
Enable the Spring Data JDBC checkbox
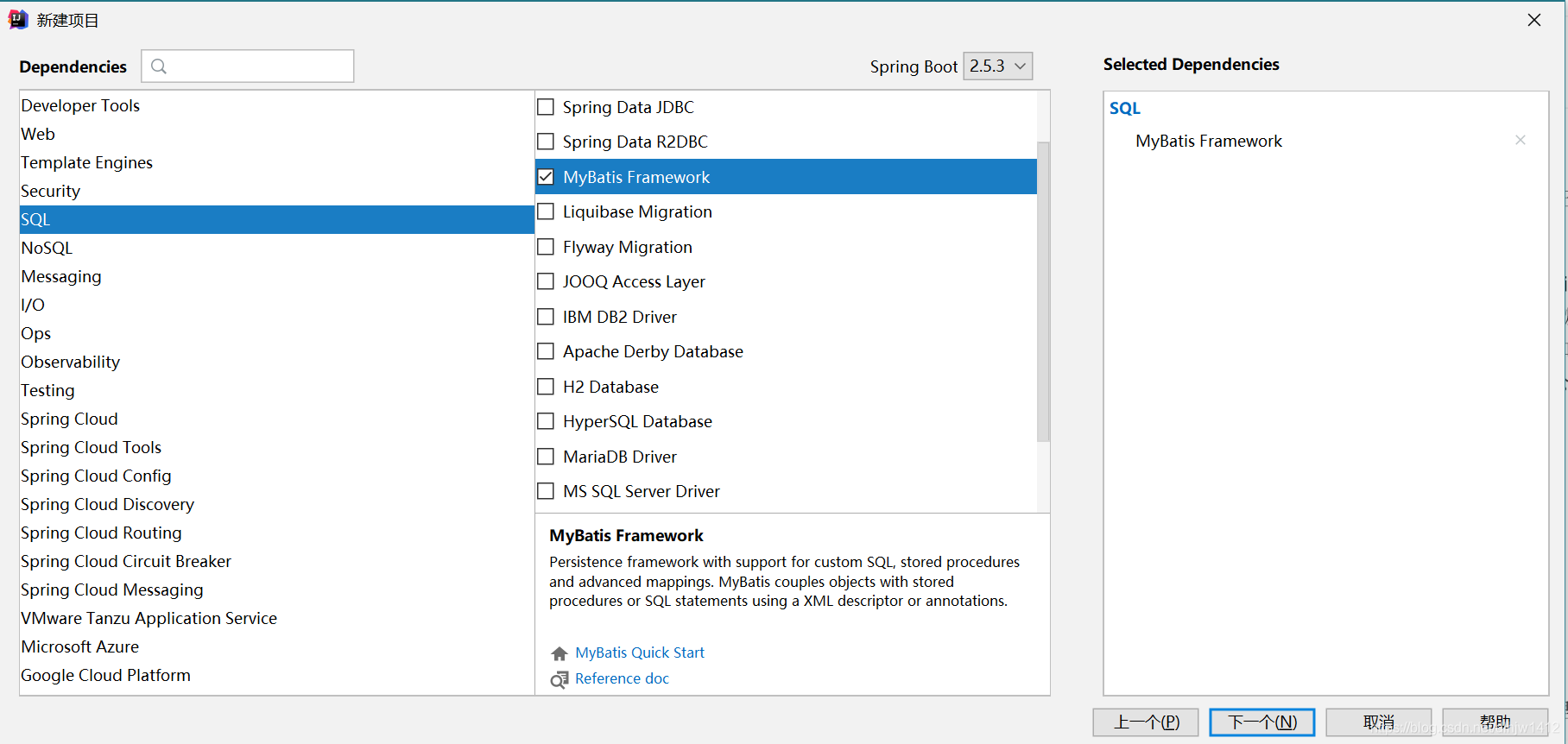[x=546, y=107]
